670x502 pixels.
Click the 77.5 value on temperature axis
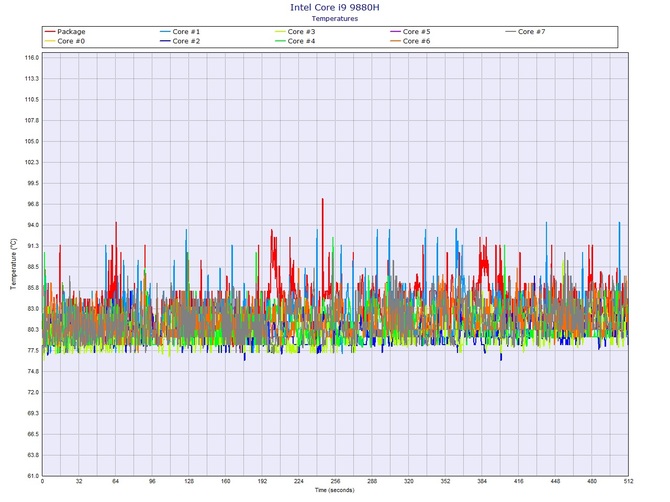(32, 351)
